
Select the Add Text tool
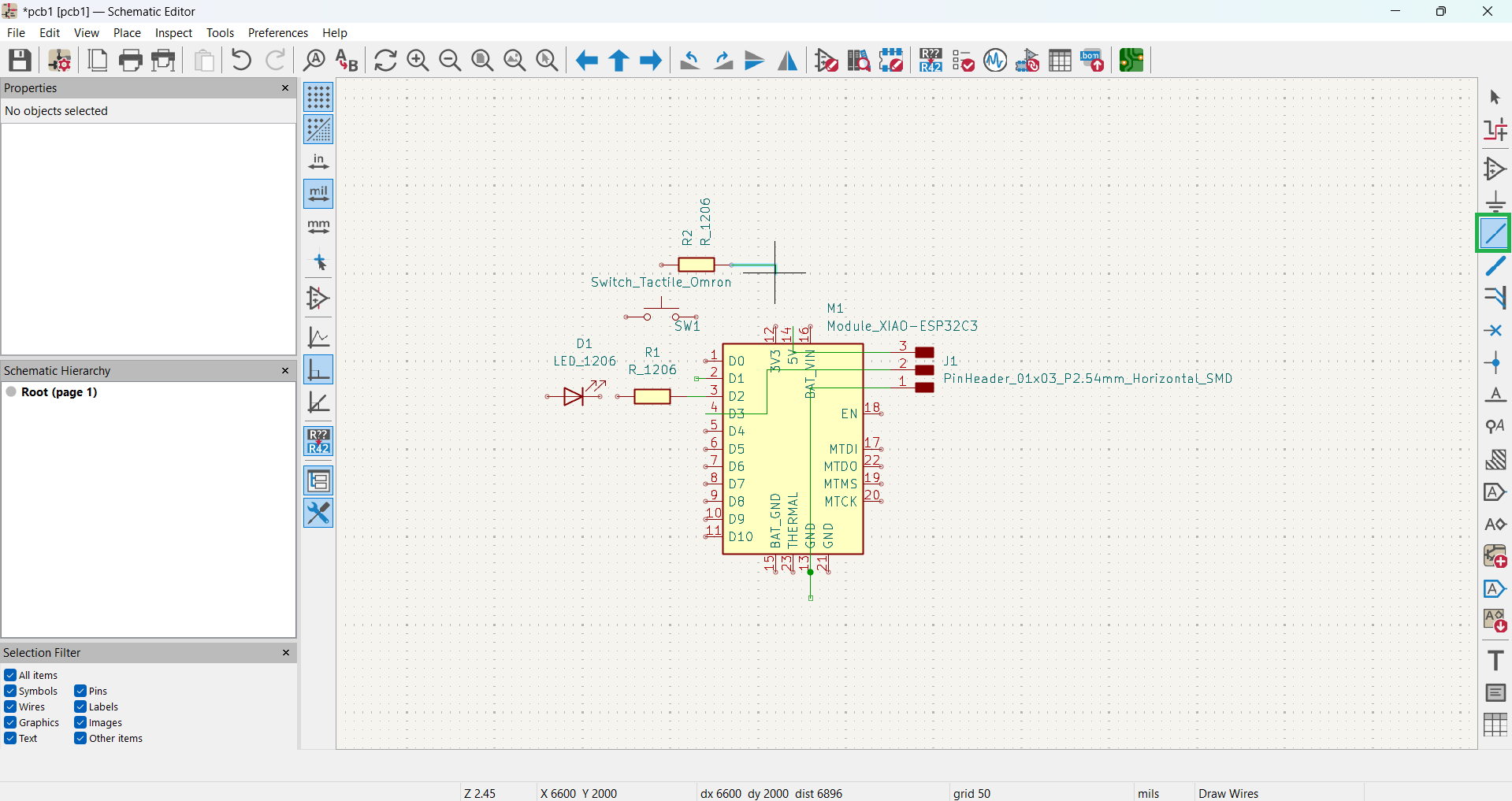tap(1495, 660)
